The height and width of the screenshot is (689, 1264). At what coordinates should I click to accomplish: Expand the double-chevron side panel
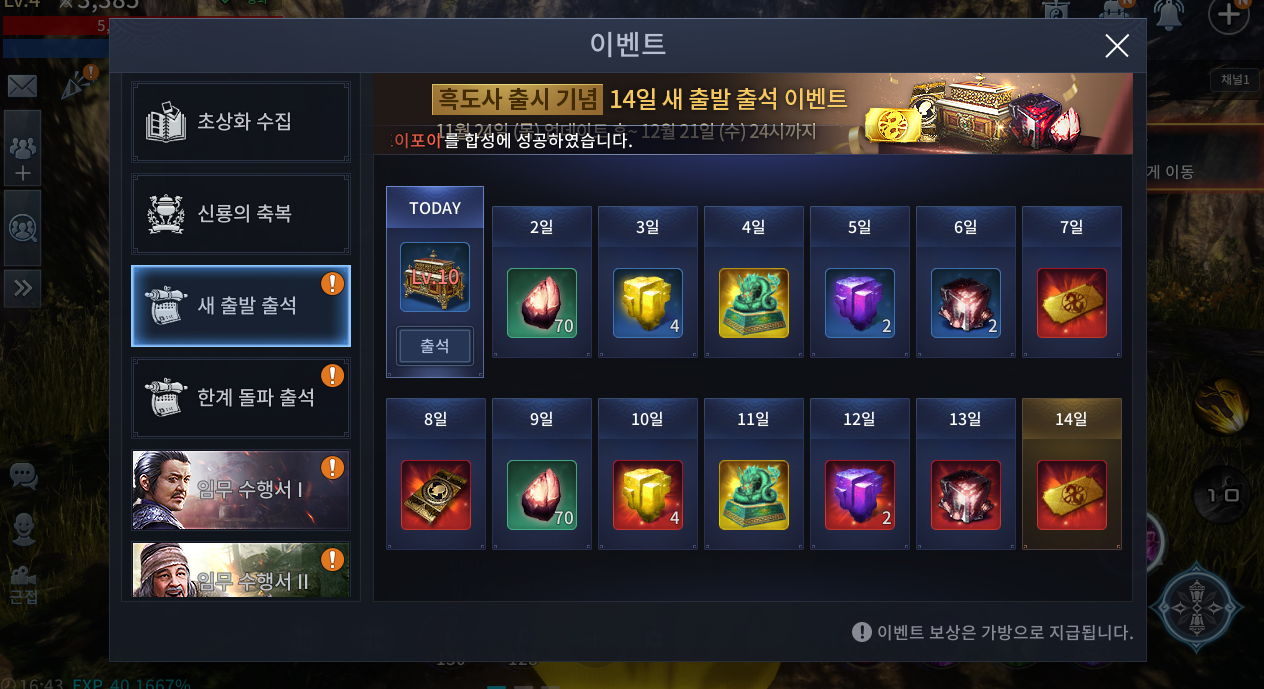coord(22,289)
